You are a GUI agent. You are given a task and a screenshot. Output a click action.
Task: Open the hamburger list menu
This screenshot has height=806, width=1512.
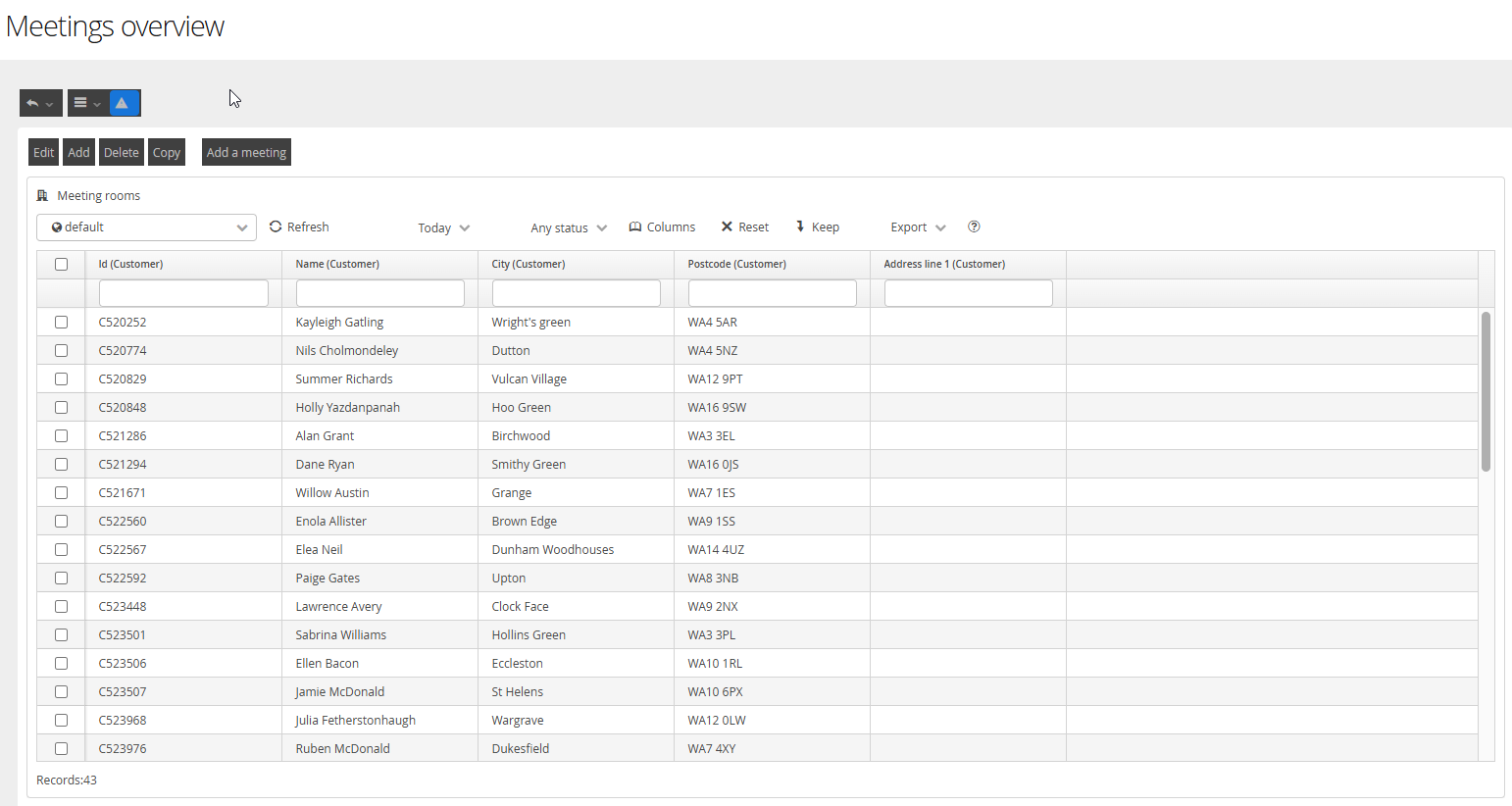[87, 103]
